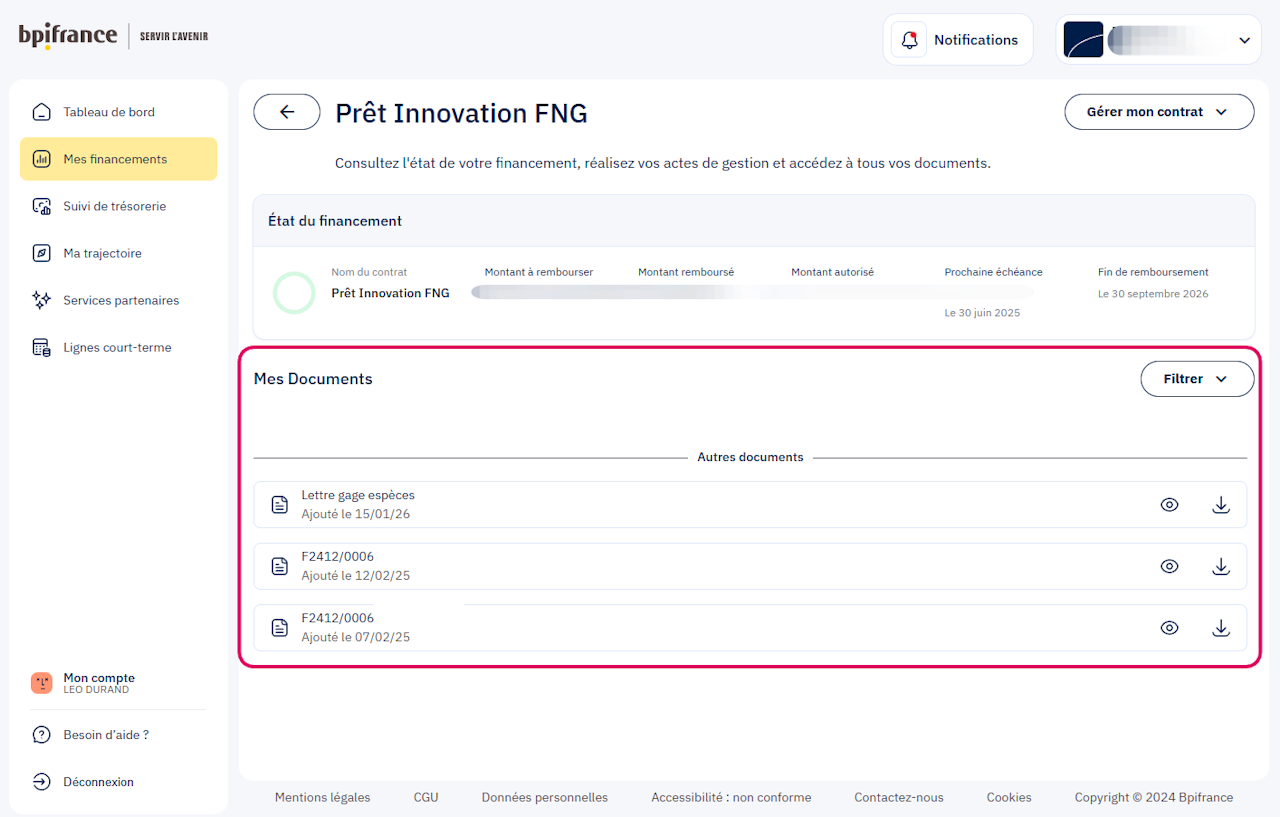
Task: Click the Contactez-nous footer link
Action: [898, 797]
